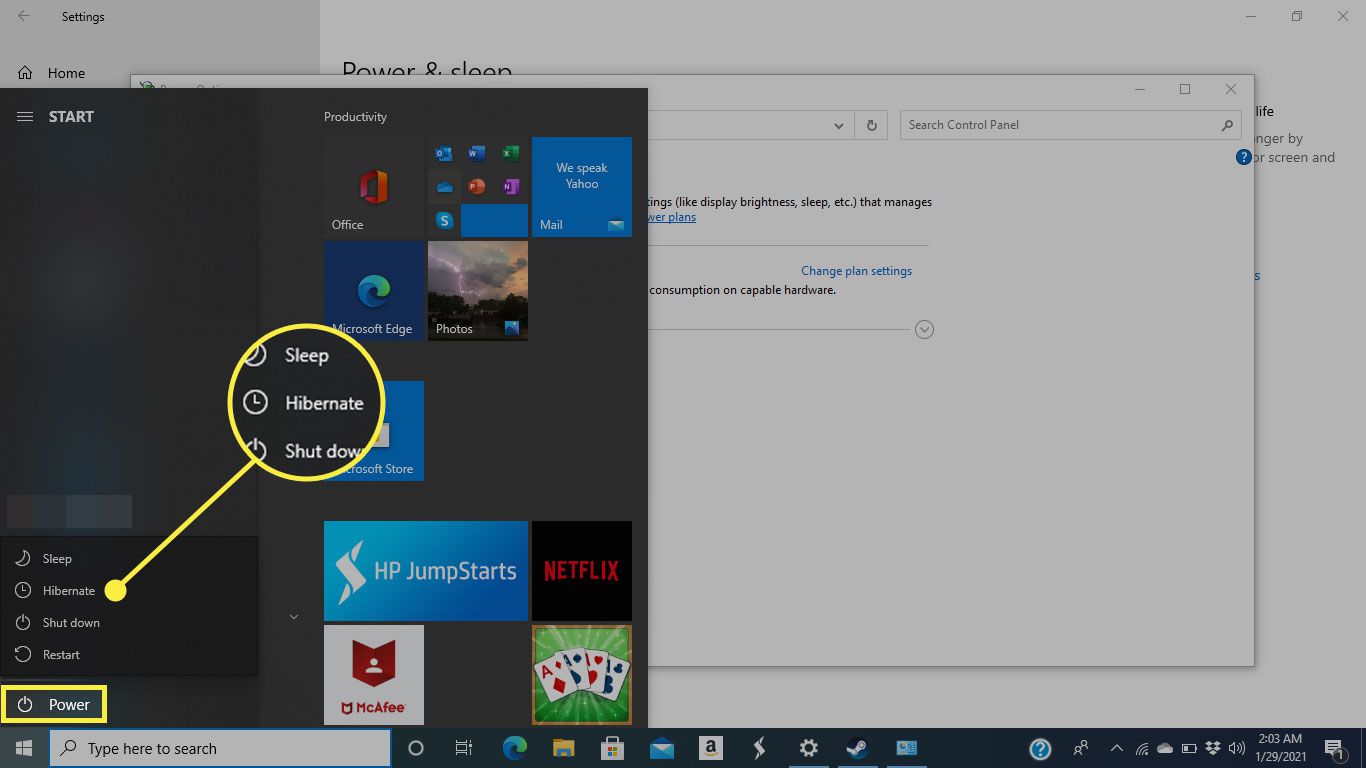Open Amazon from the taskbar
This screenshot has height=768, width=1366.
(x=710, y=748)
